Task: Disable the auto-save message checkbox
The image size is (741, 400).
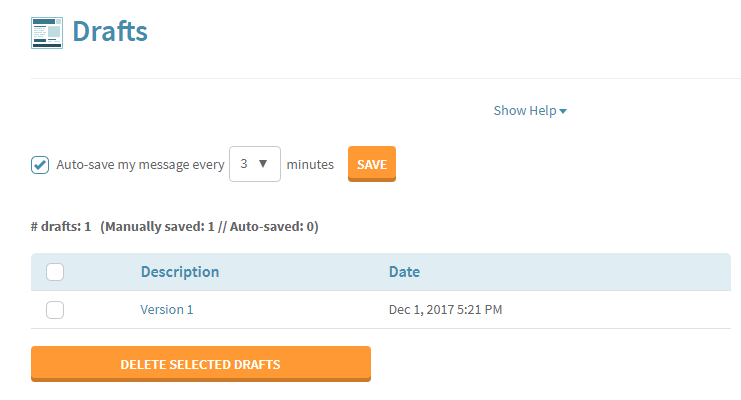Action: point(40,165)
